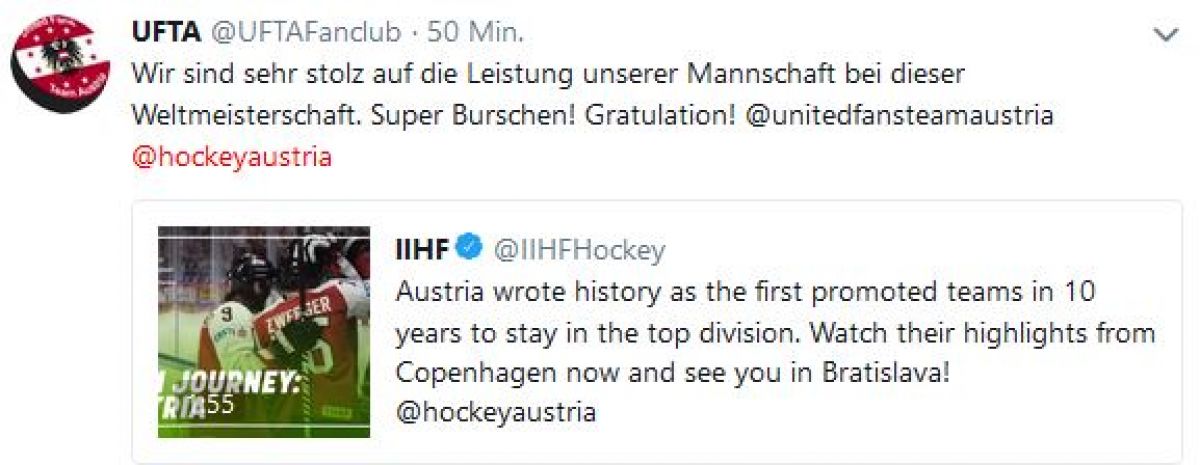Open the @IIHFHockey handle
This screenshot has width=1200, height=465.
pos(579,250)
